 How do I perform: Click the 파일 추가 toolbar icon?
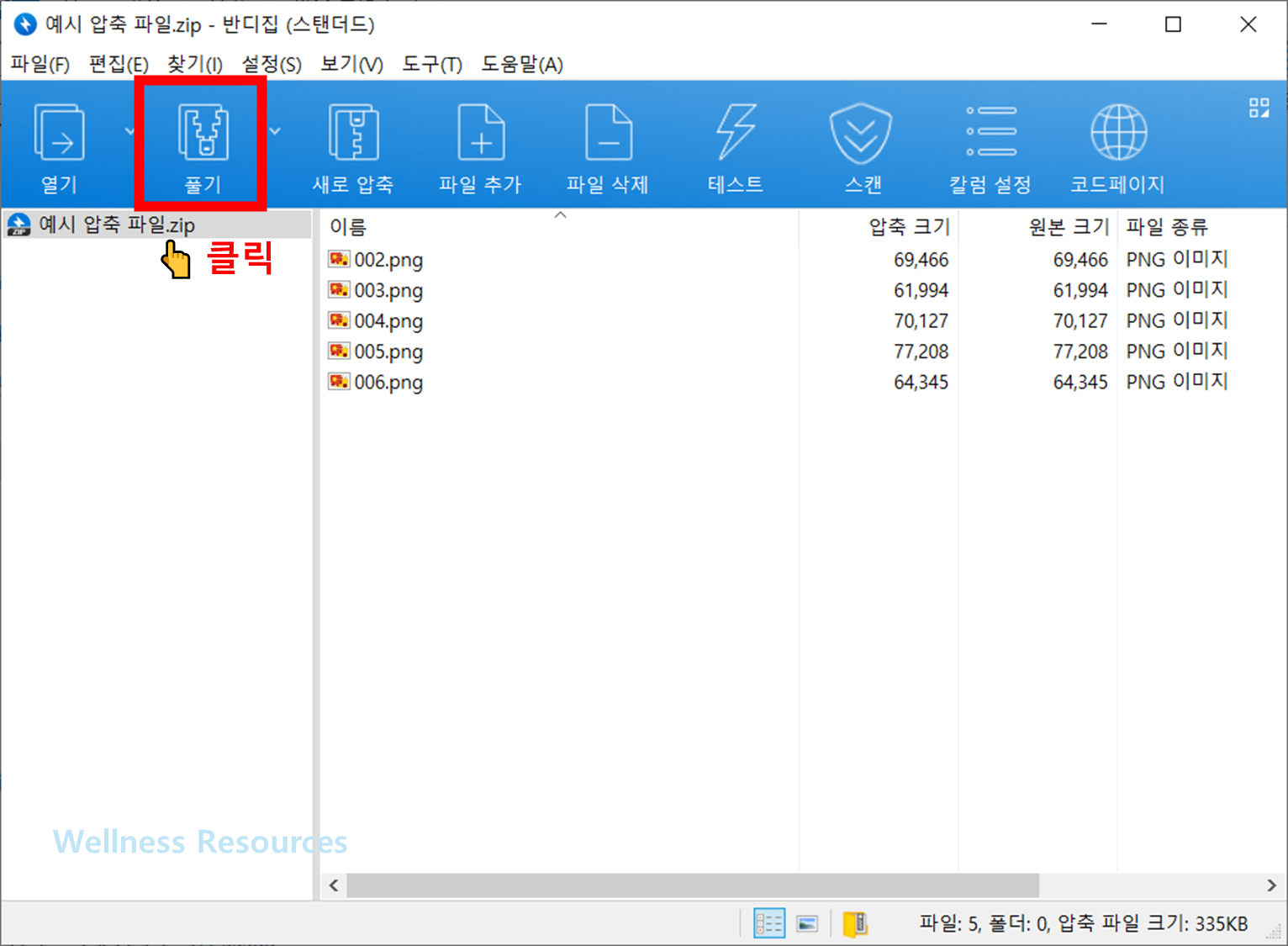click(x=480, y=132)
